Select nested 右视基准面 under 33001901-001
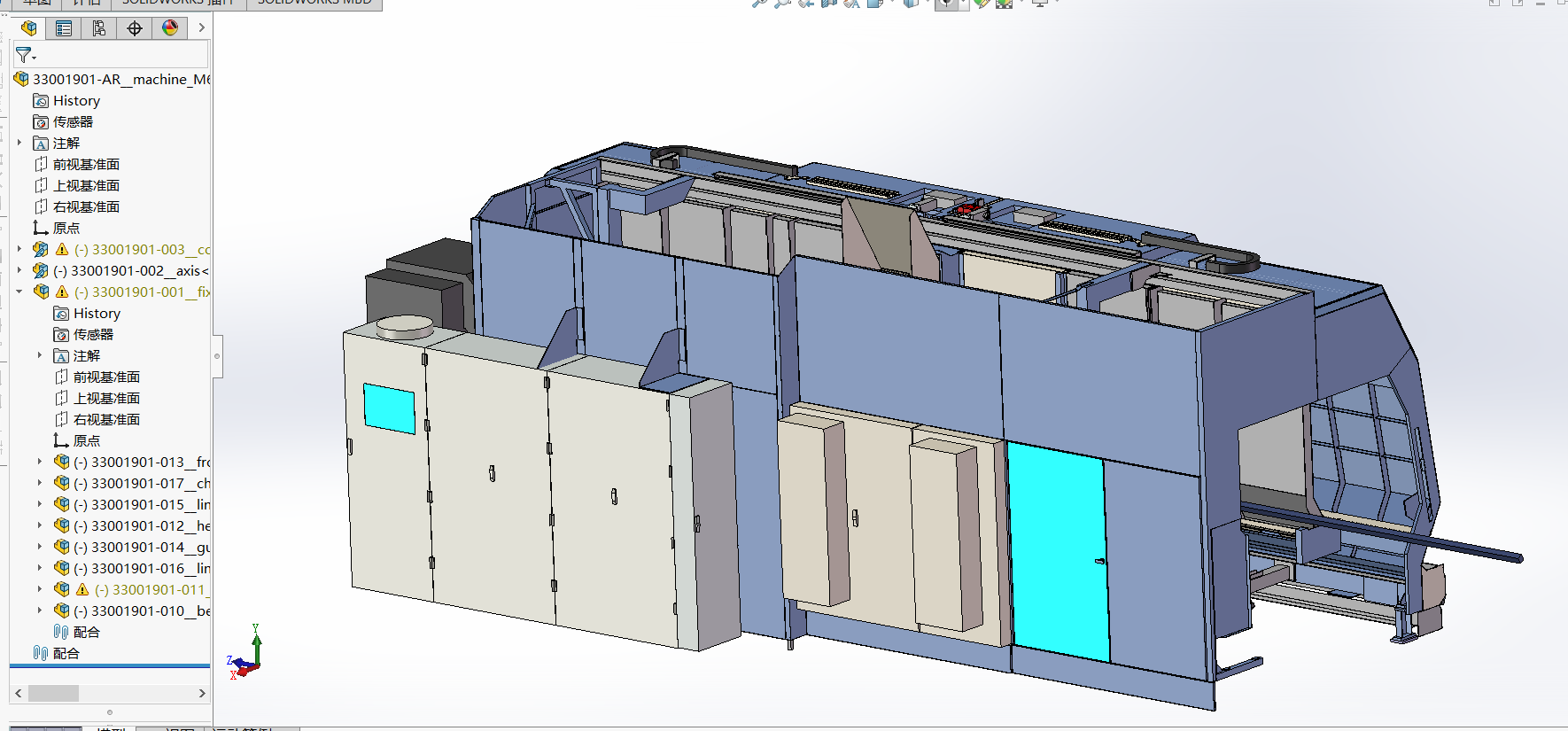Viewport: 1568px width, 731px height. 106,419
